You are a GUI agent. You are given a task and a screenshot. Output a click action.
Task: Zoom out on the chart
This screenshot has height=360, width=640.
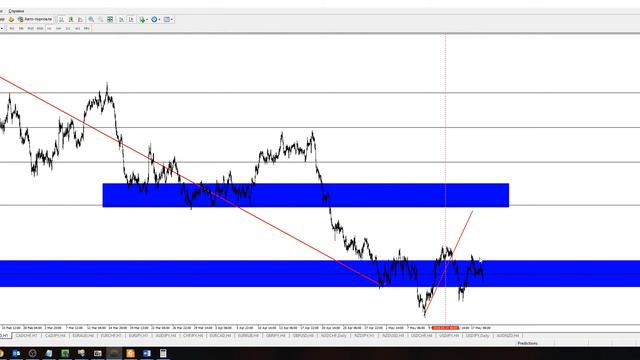click(100, 19)
